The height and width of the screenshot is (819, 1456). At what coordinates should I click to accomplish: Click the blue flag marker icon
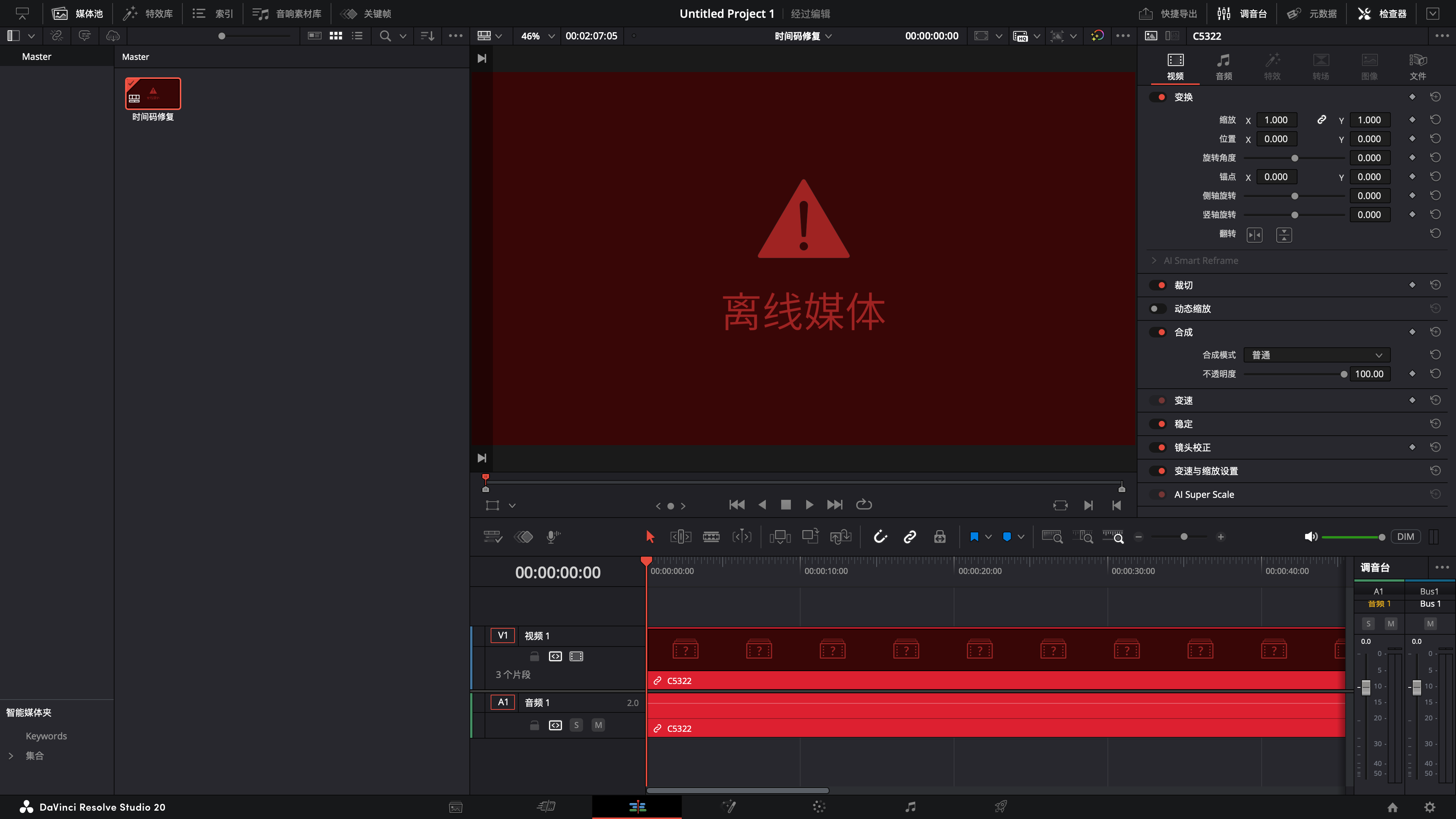tap(974, 537)
